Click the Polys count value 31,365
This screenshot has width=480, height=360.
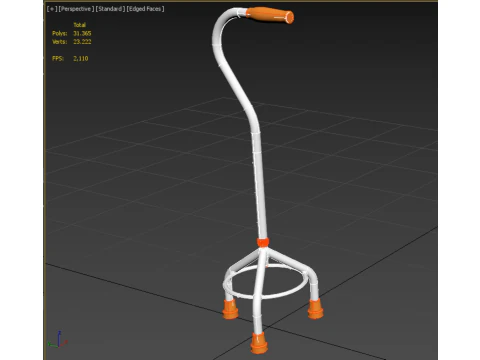[82, 33]
